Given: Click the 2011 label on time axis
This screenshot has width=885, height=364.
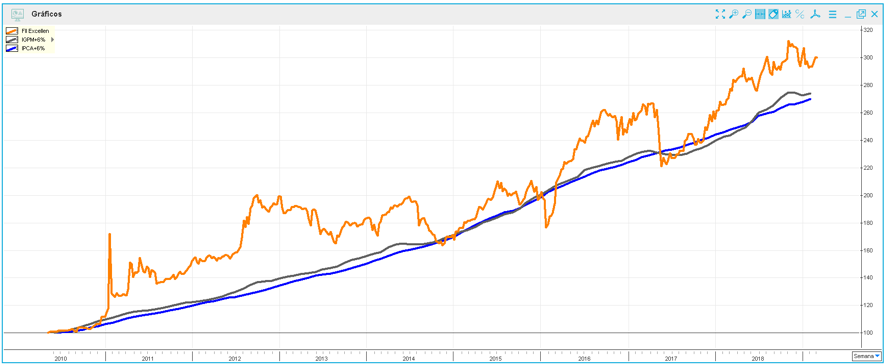Looking at the screenshot, I should 147,358.
